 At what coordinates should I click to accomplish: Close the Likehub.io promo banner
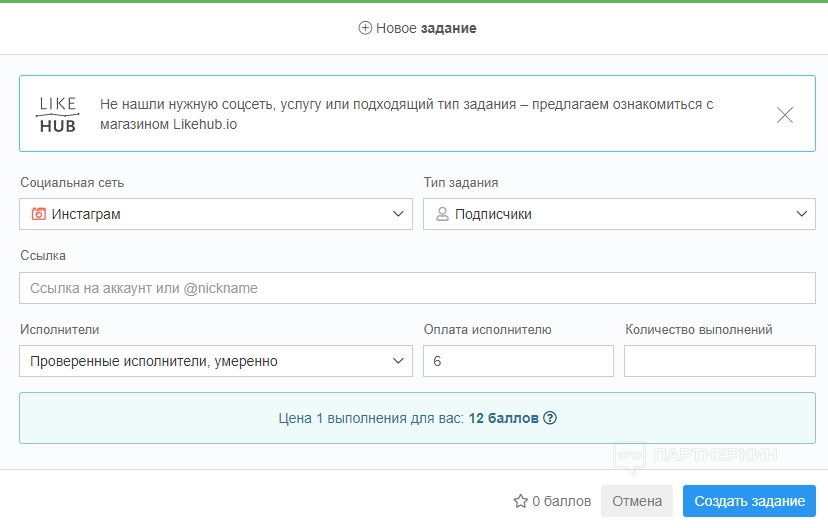[785, 115]
